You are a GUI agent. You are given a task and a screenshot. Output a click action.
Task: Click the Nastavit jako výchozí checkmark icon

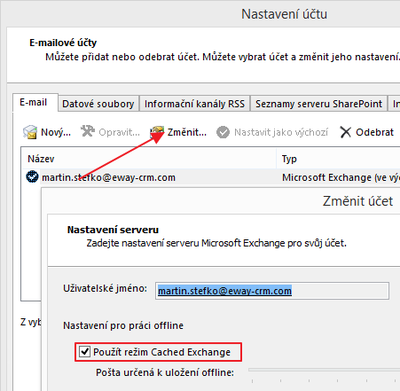point(223,132)
